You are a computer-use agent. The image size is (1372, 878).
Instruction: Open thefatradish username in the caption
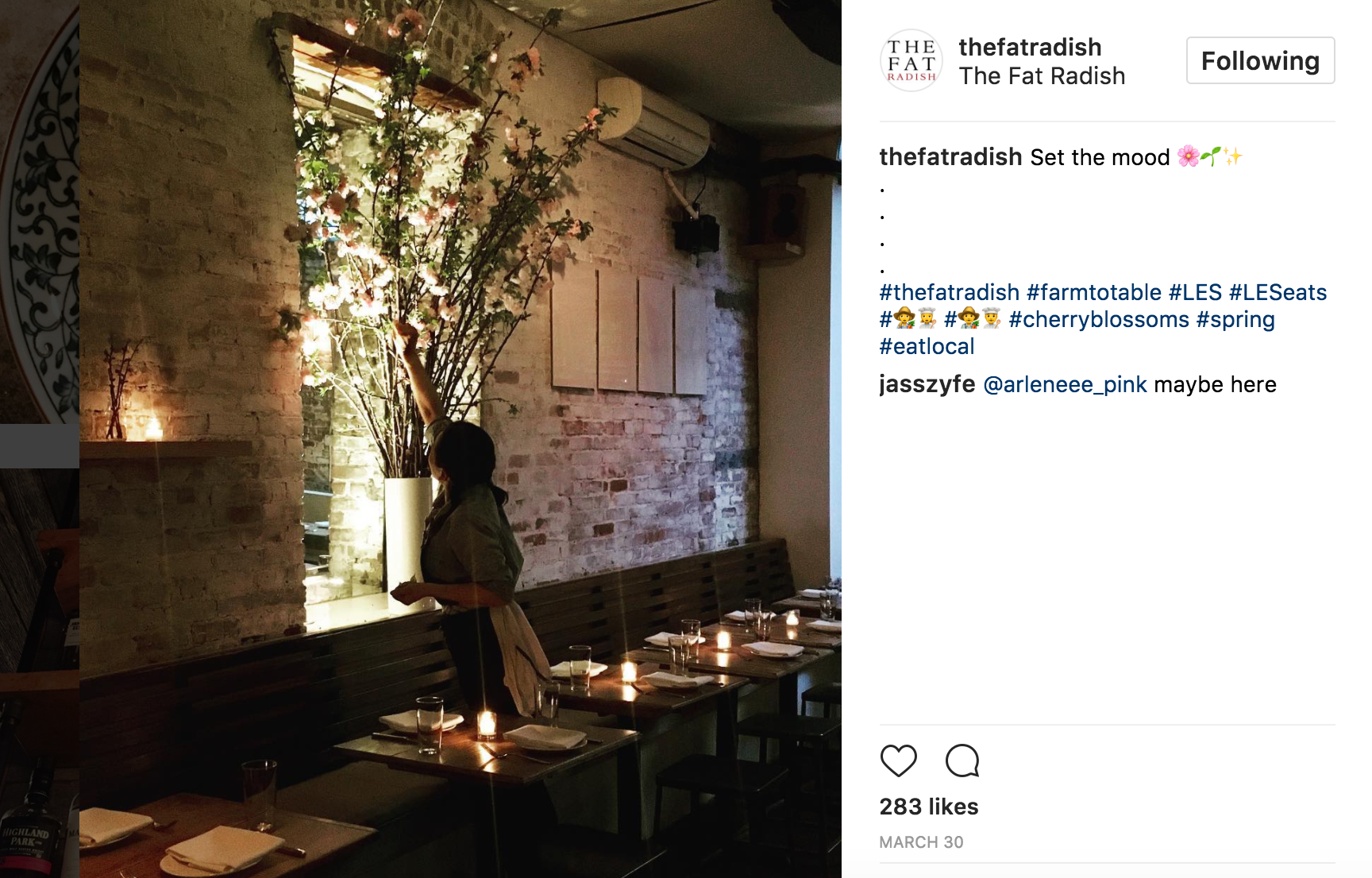coord(950,157)
